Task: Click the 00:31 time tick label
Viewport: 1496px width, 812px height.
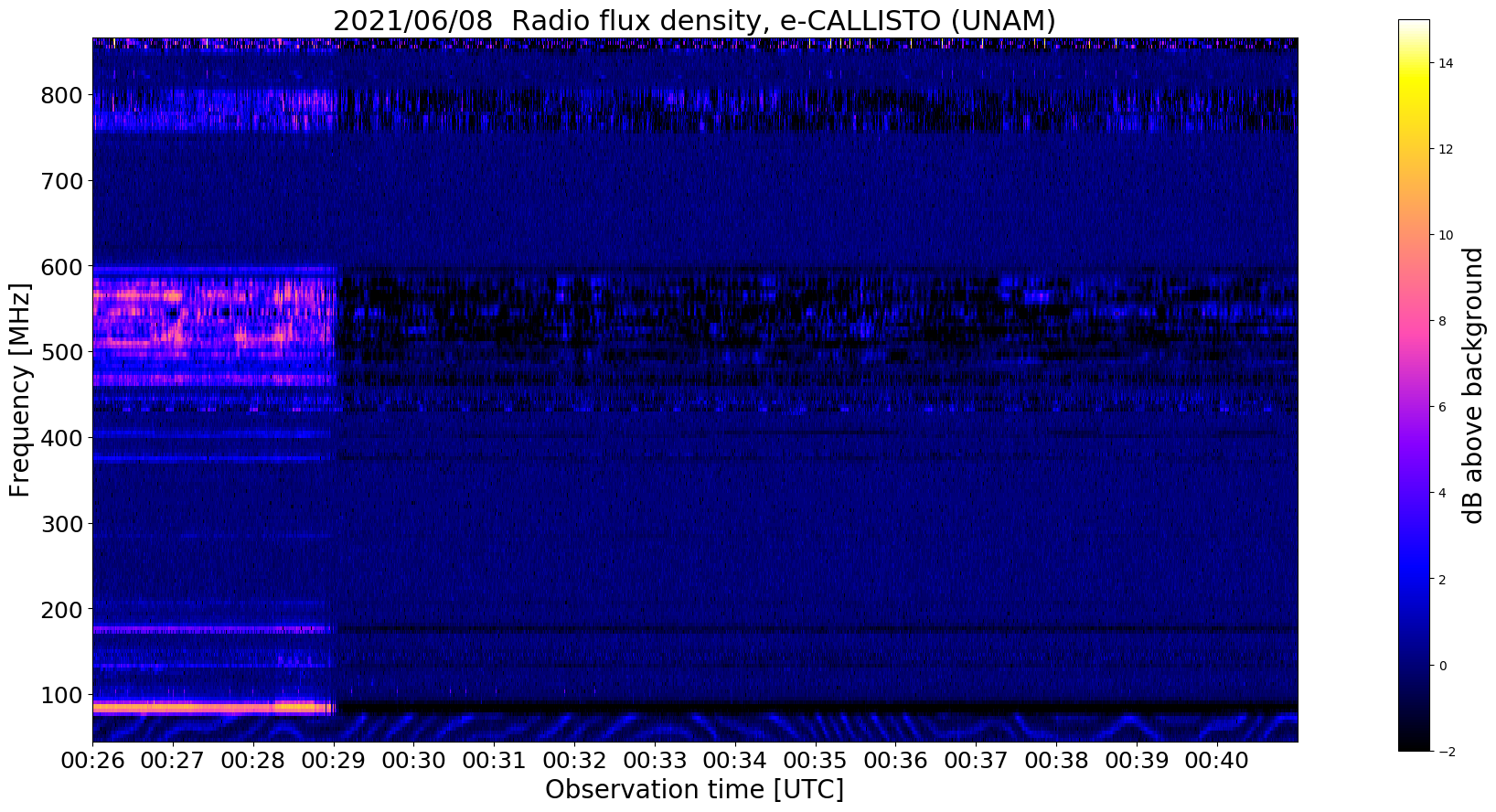Action: (x=494, y=761)
